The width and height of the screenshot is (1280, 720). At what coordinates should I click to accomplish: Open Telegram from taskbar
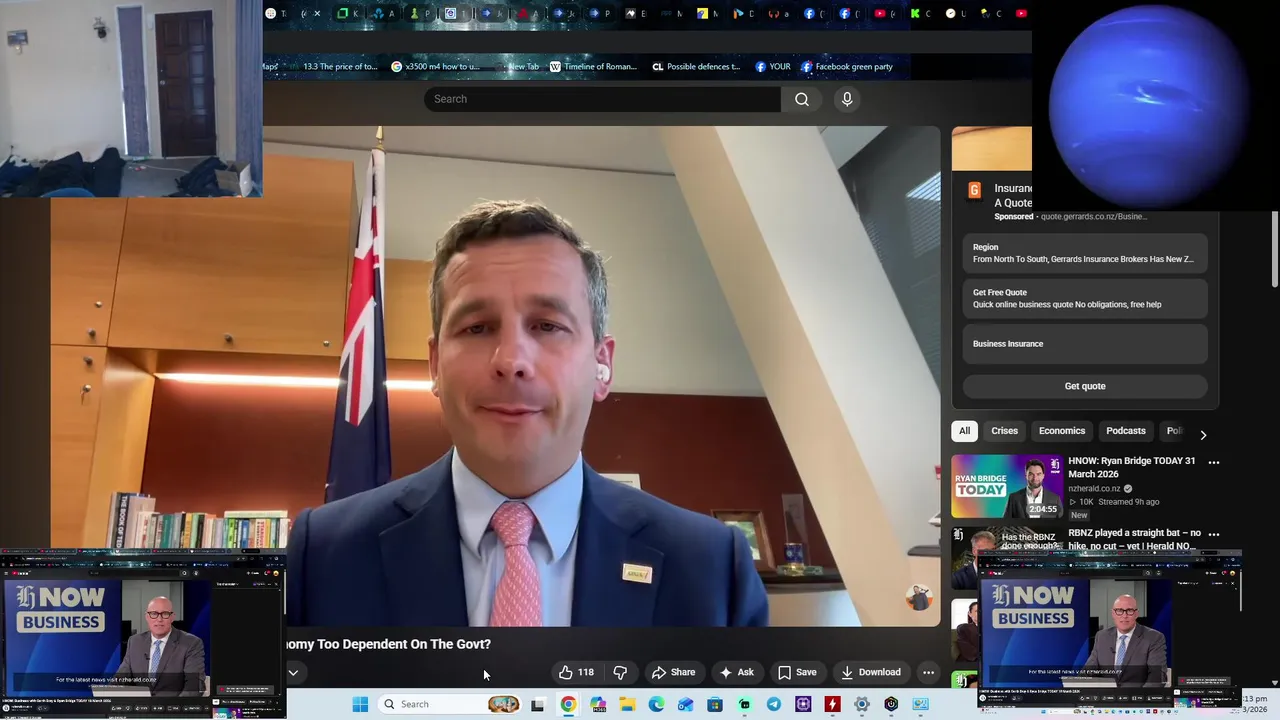coord(774,704)
